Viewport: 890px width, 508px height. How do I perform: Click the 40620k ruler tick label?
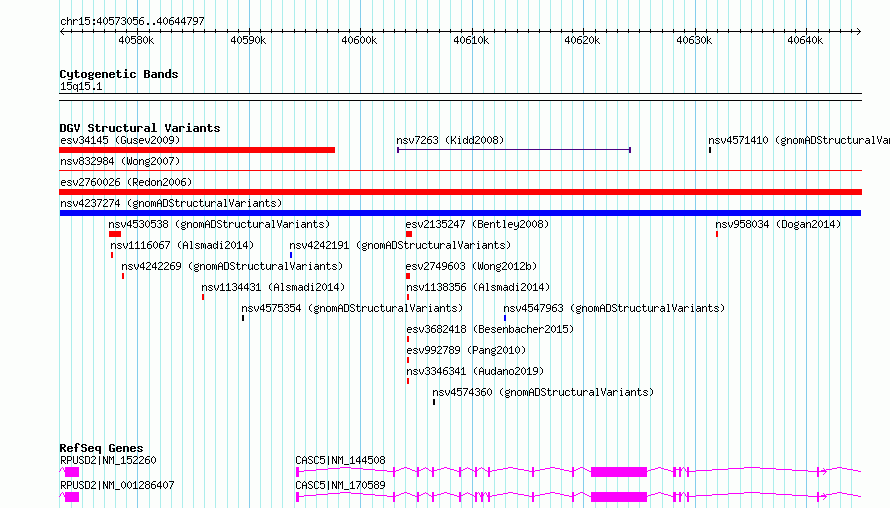pyautogui.click(x=582, y=40)
